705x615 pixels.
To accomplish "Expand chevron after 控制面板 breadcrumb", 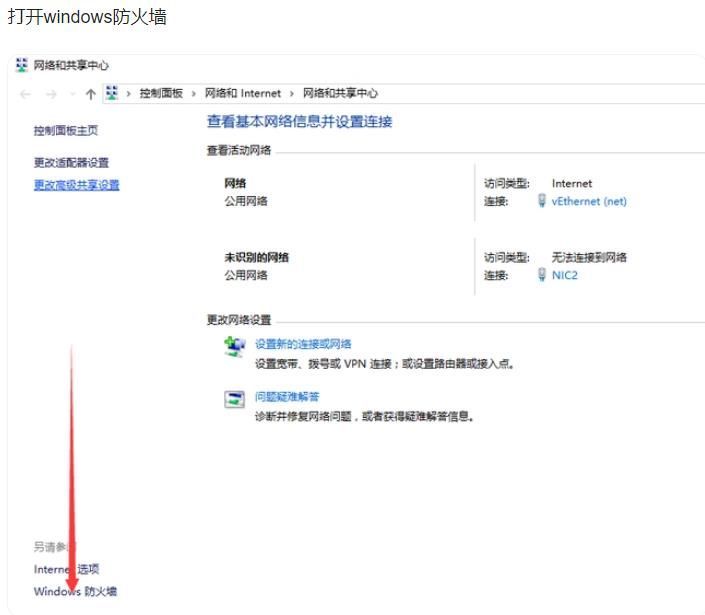I will (194, 94).
